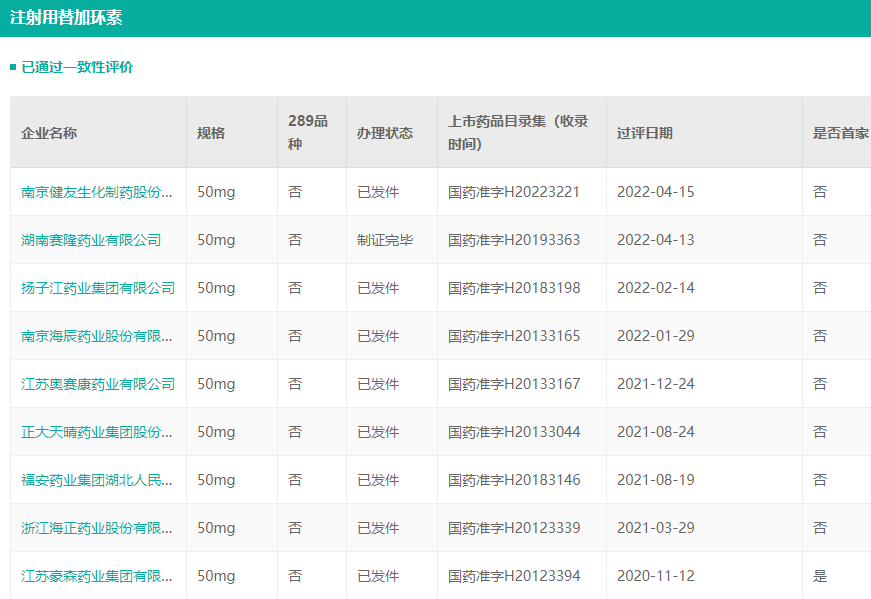Click the 办理状态 column header
Image resolution: width=871 pixels, height=599 pixels.
(x=385, y=133)
